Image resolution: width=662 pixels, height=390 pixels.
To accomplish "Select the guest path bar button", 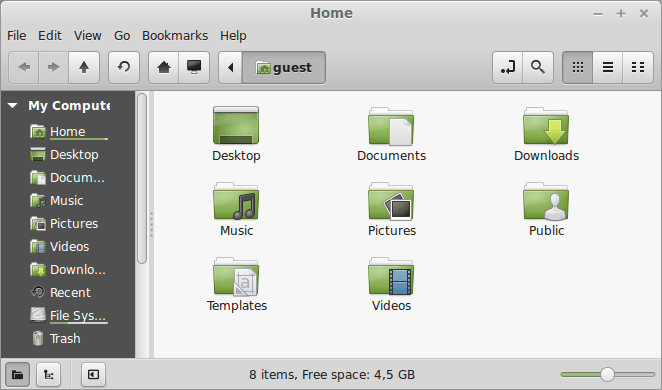I will [284, 68].
